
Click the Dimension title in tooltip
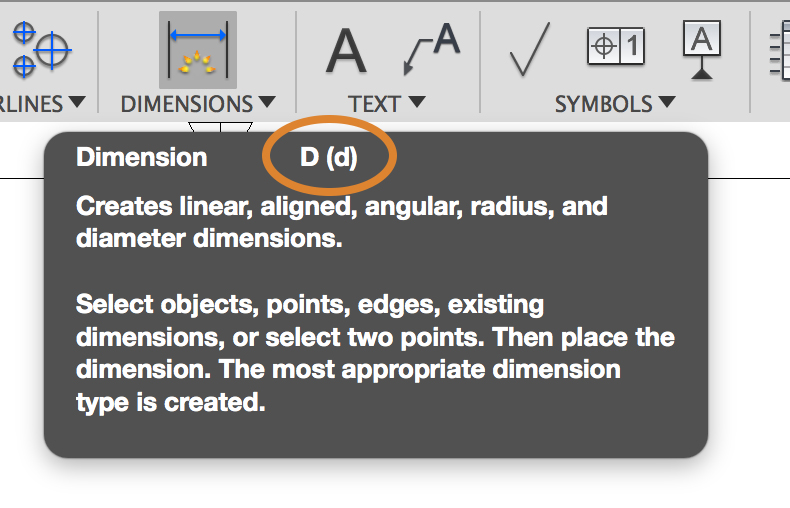(141, 157)
